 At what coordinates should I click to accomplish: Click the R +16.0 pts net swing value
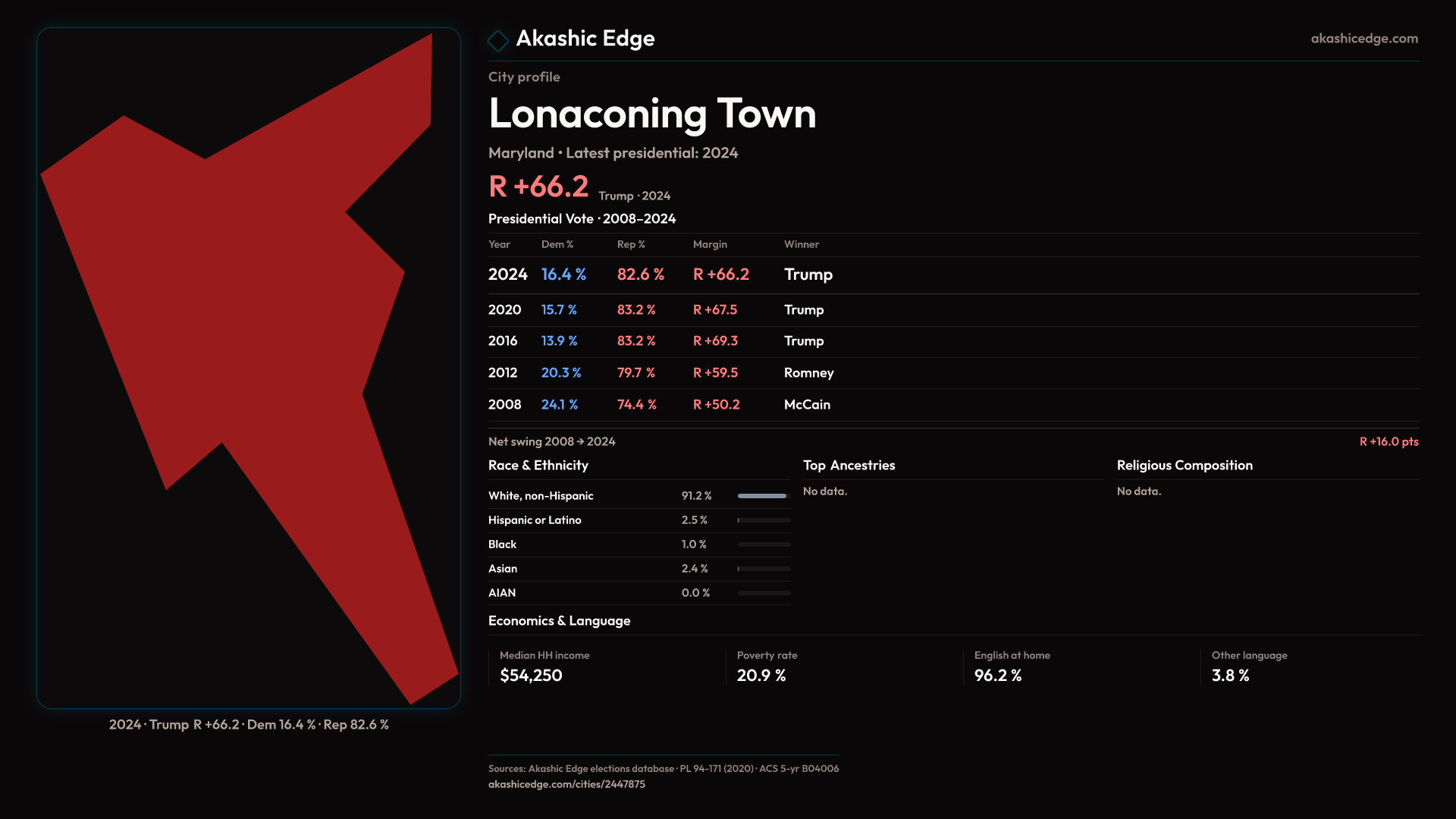coord(1388,442)
